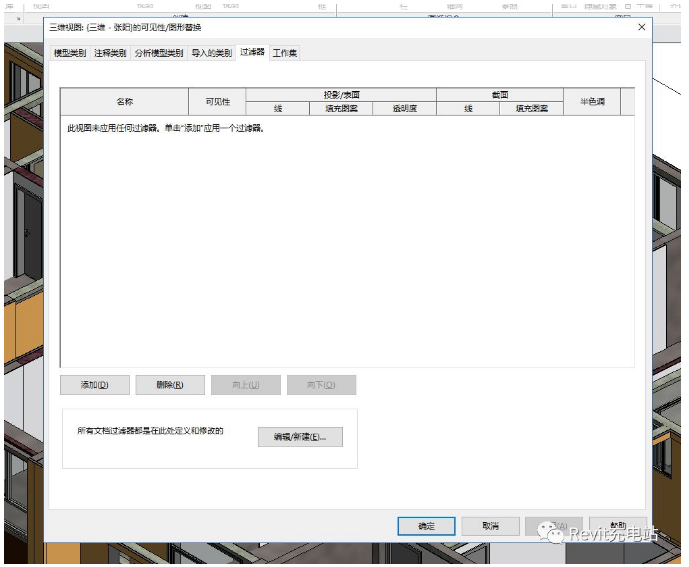Click the 帮助 help button
The width and height of the screenshot is (689, 567).
point(618,526)
